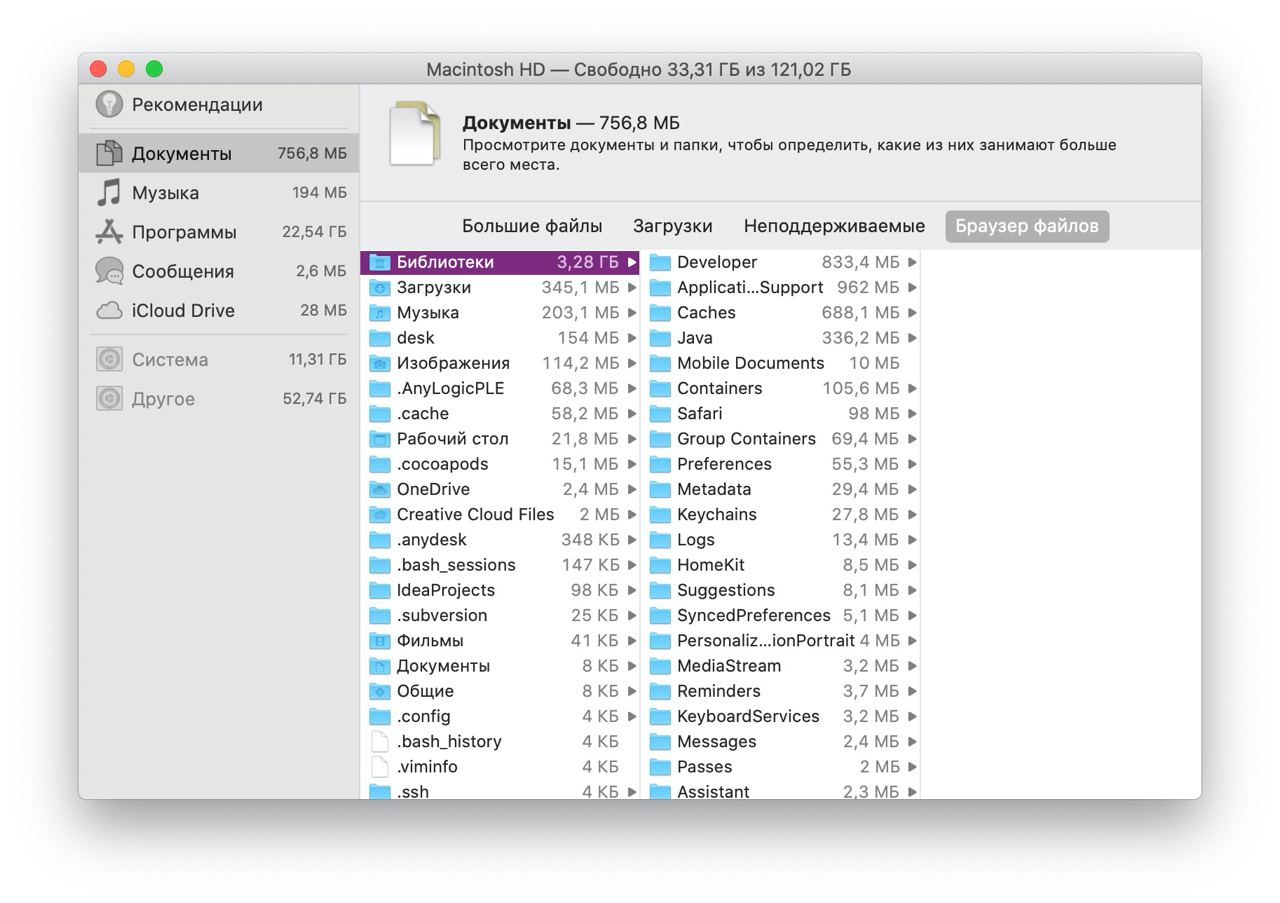Screen dimensions: 1280x903
Task: Click the Safari folder icon
Action: pos(660,413)
